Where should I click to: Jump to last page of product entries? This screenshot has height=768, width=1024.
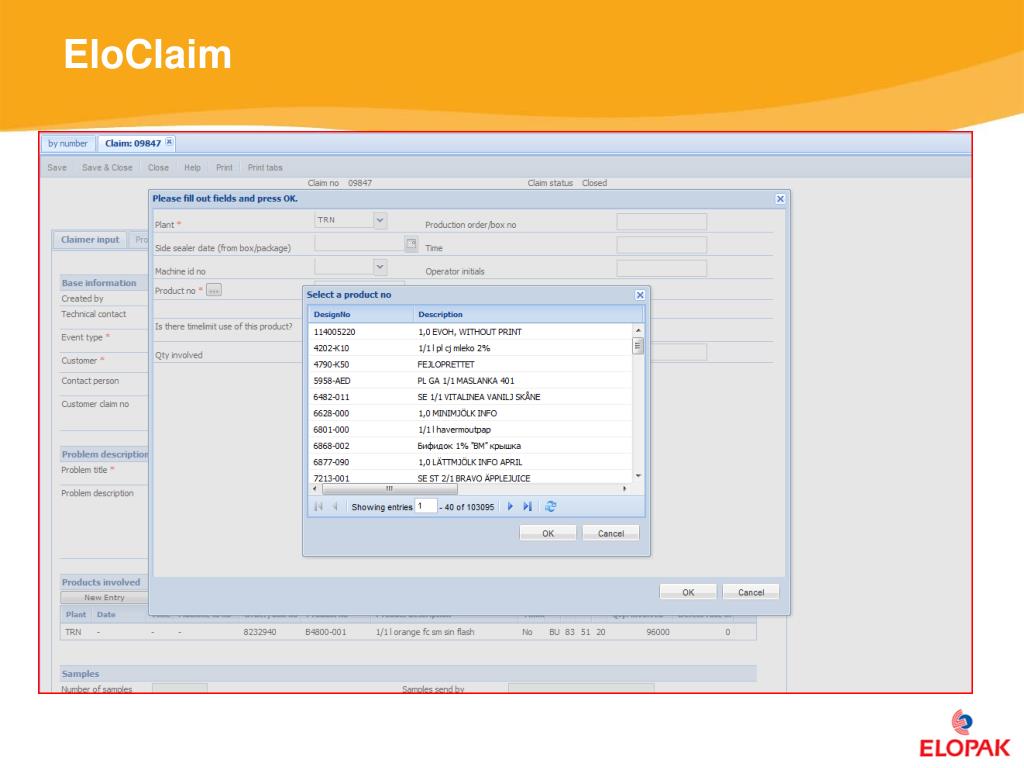pos(528,507)
